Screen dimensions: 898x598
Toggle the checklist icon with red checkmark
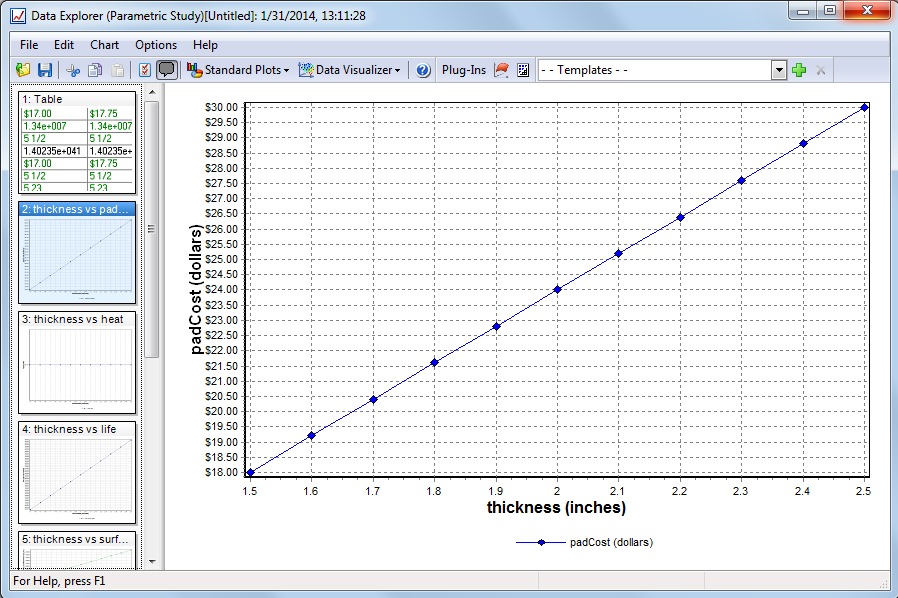click(145, 70)
